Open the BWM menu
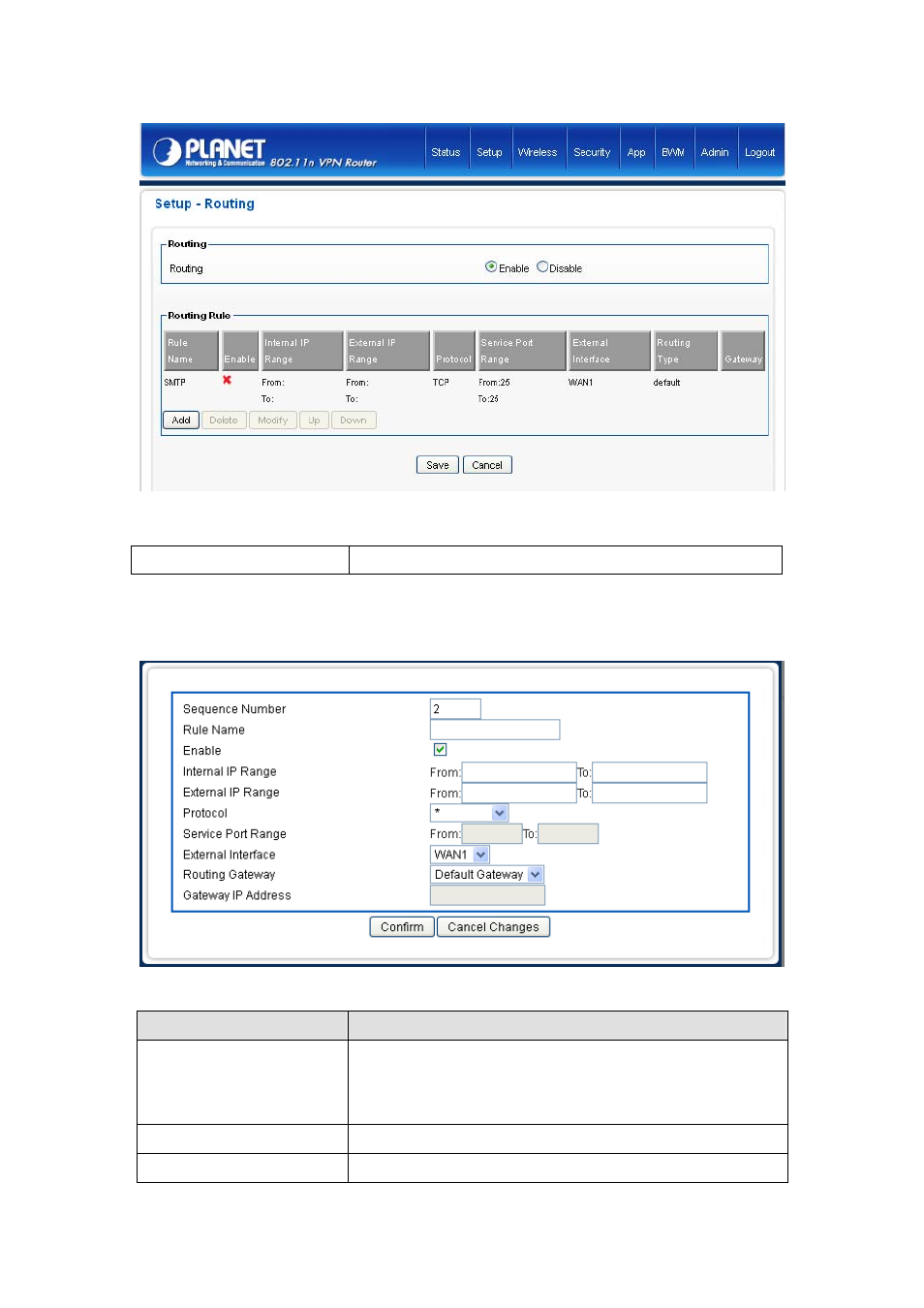Image resolution: width=924 pixels, height=1308 pixels. pyautogui.click(x=673, y=152)
